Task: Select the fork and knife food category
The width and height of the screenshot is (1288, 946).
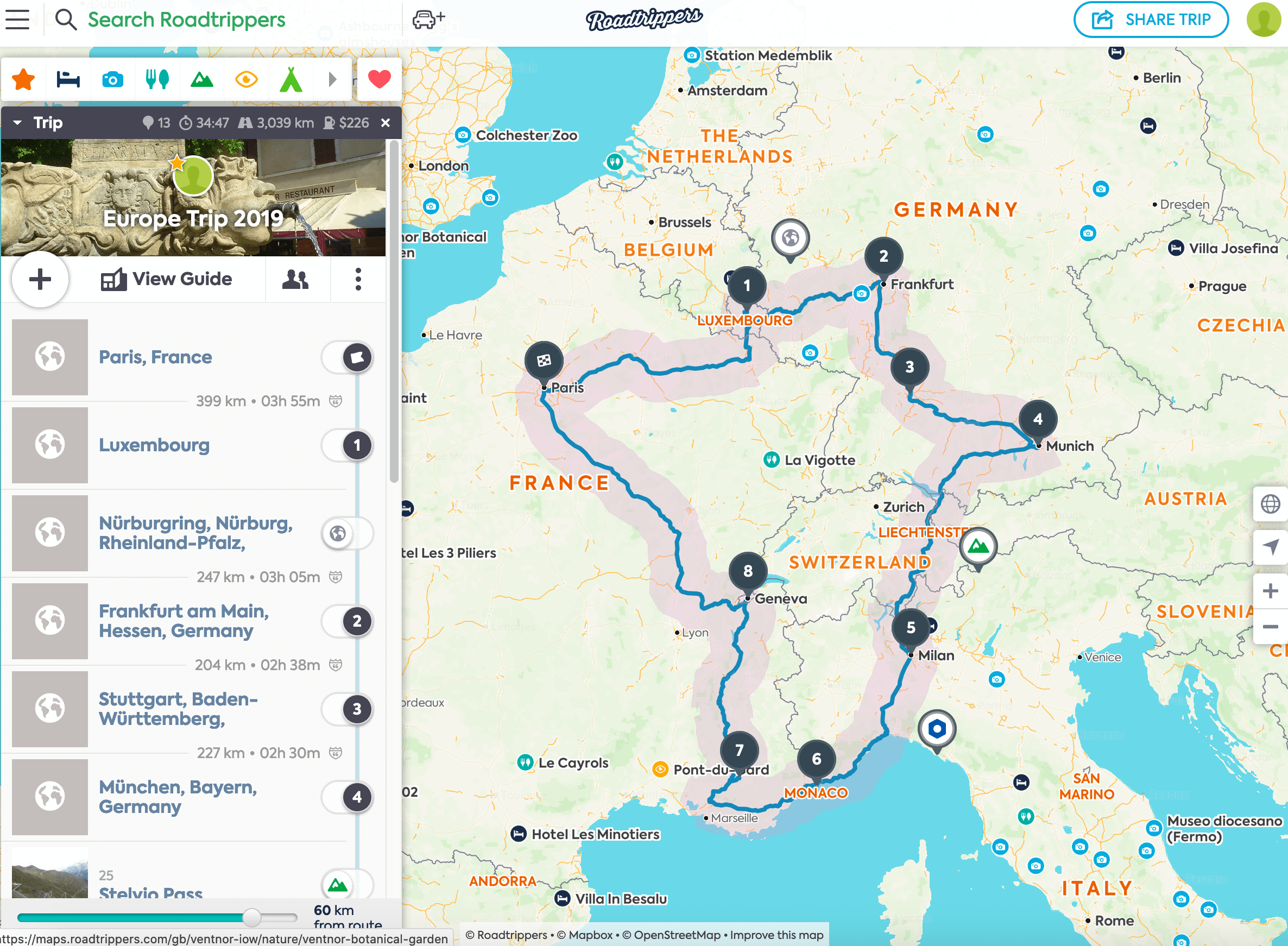Action: pos(157,79)
